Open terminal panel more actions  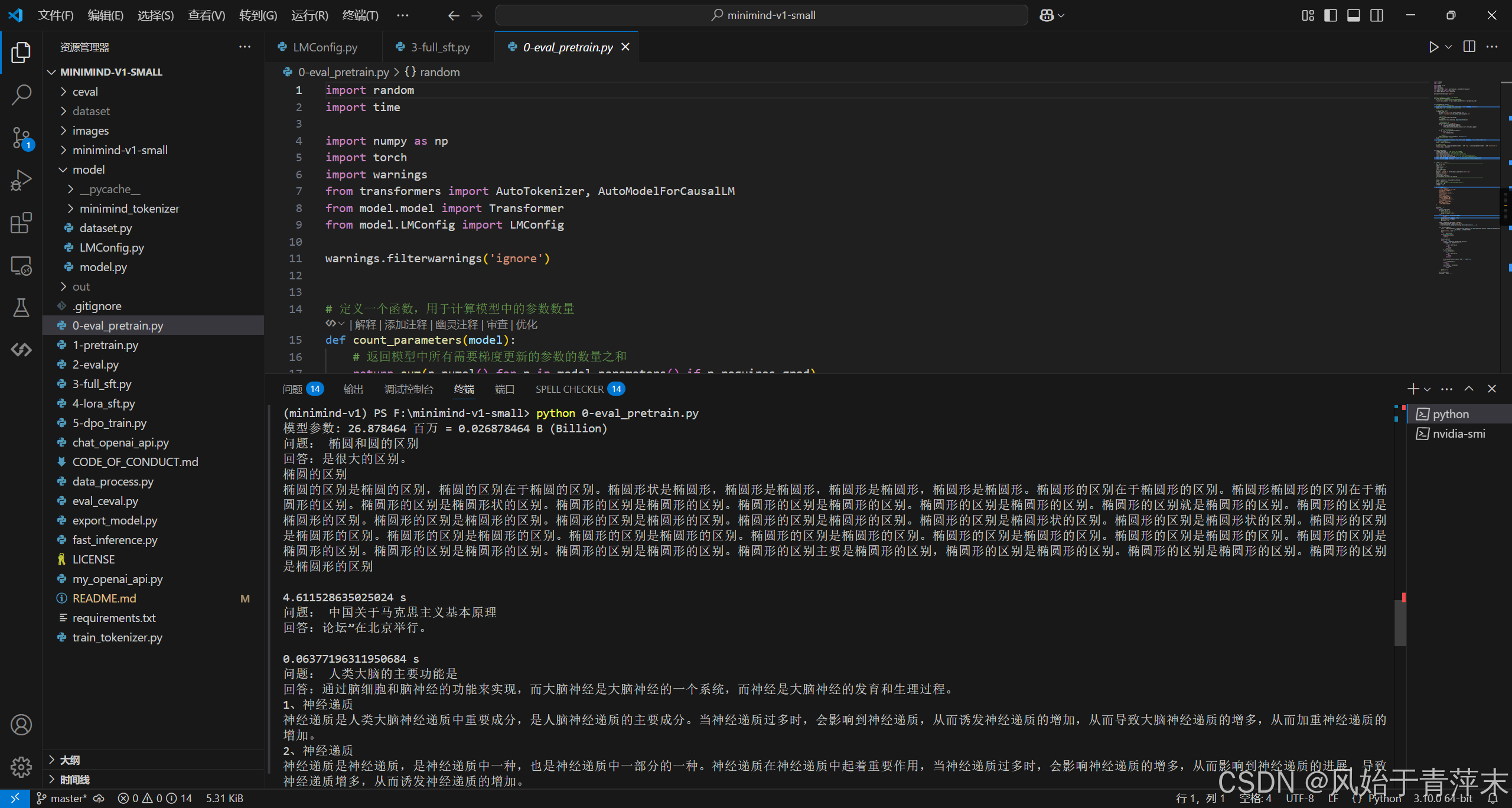coord(1446,389)
